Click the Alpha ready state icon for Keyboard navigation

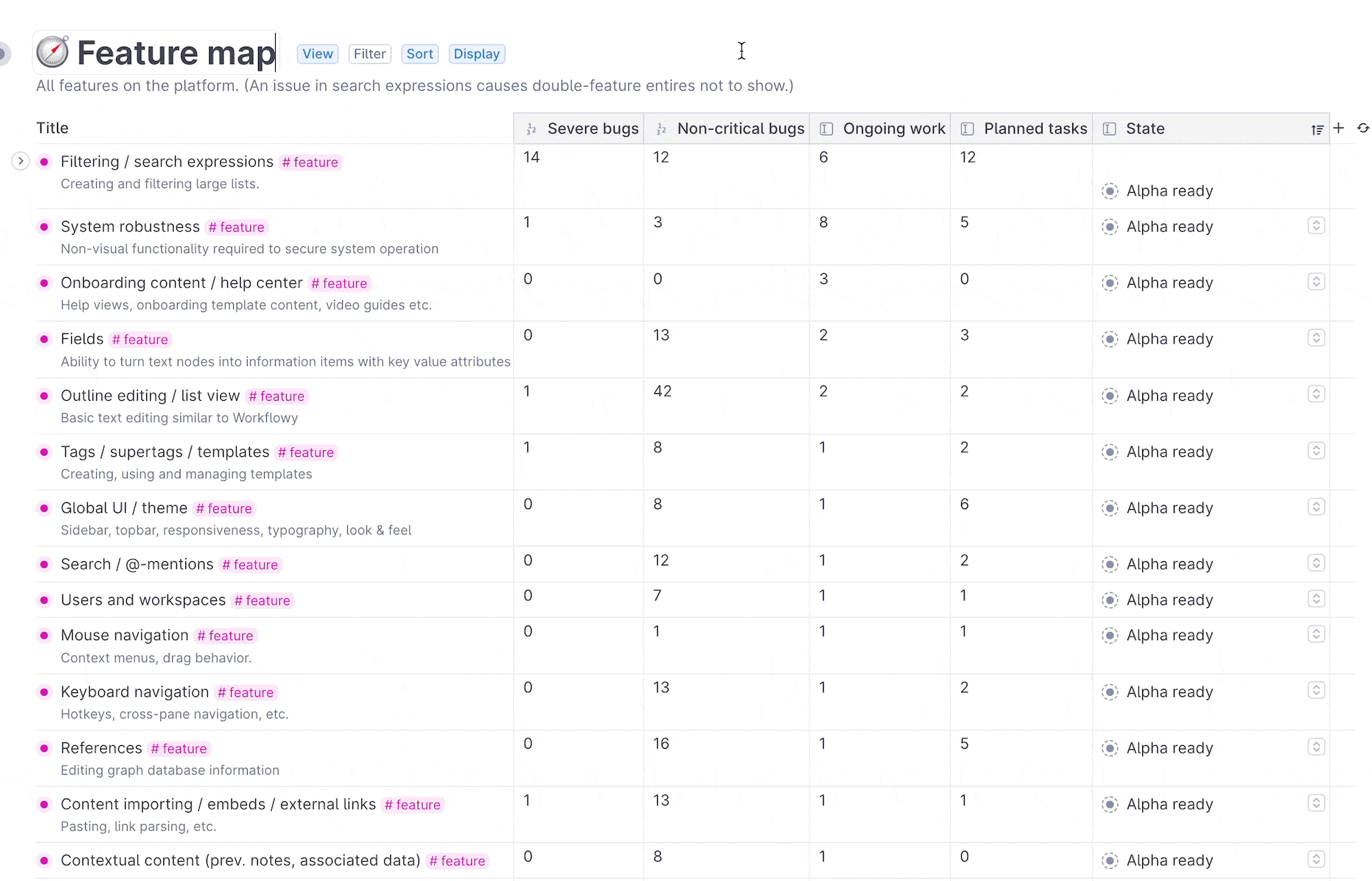click(x=1110, y=692)
